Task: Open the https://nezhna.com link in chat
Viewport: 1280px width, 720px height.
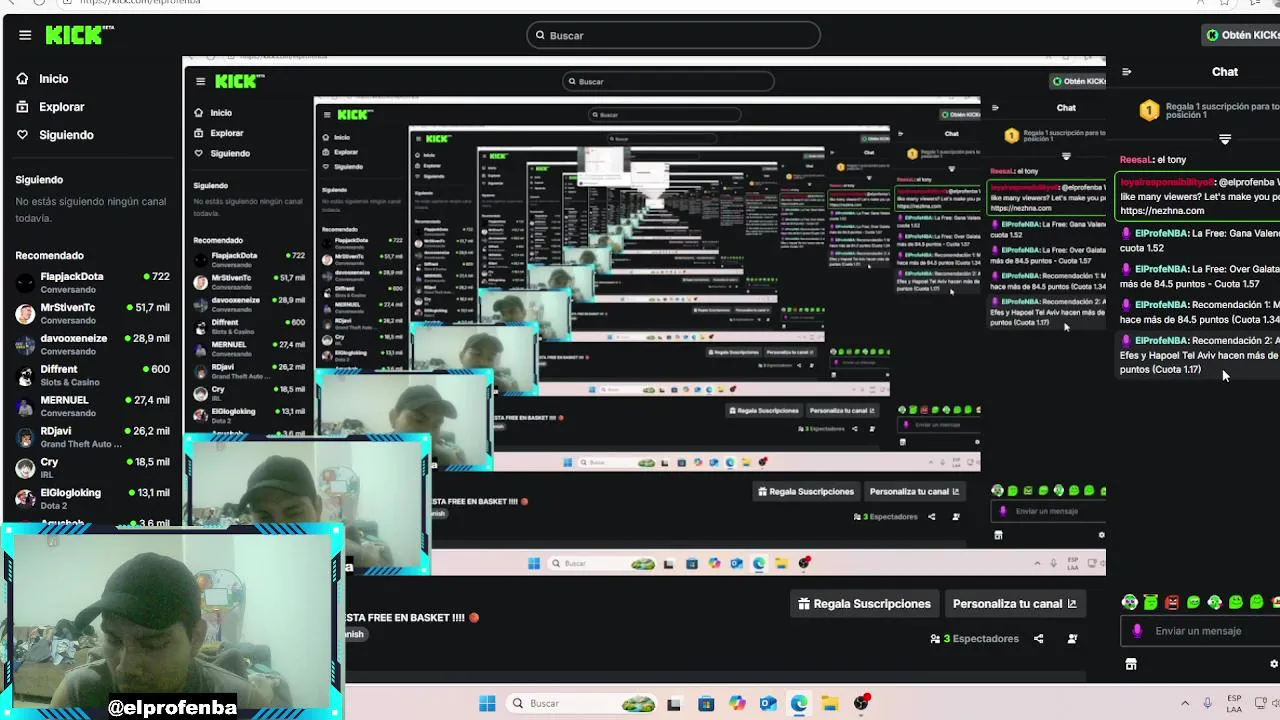Action: pyautogui.click(x=1162, y=211)
